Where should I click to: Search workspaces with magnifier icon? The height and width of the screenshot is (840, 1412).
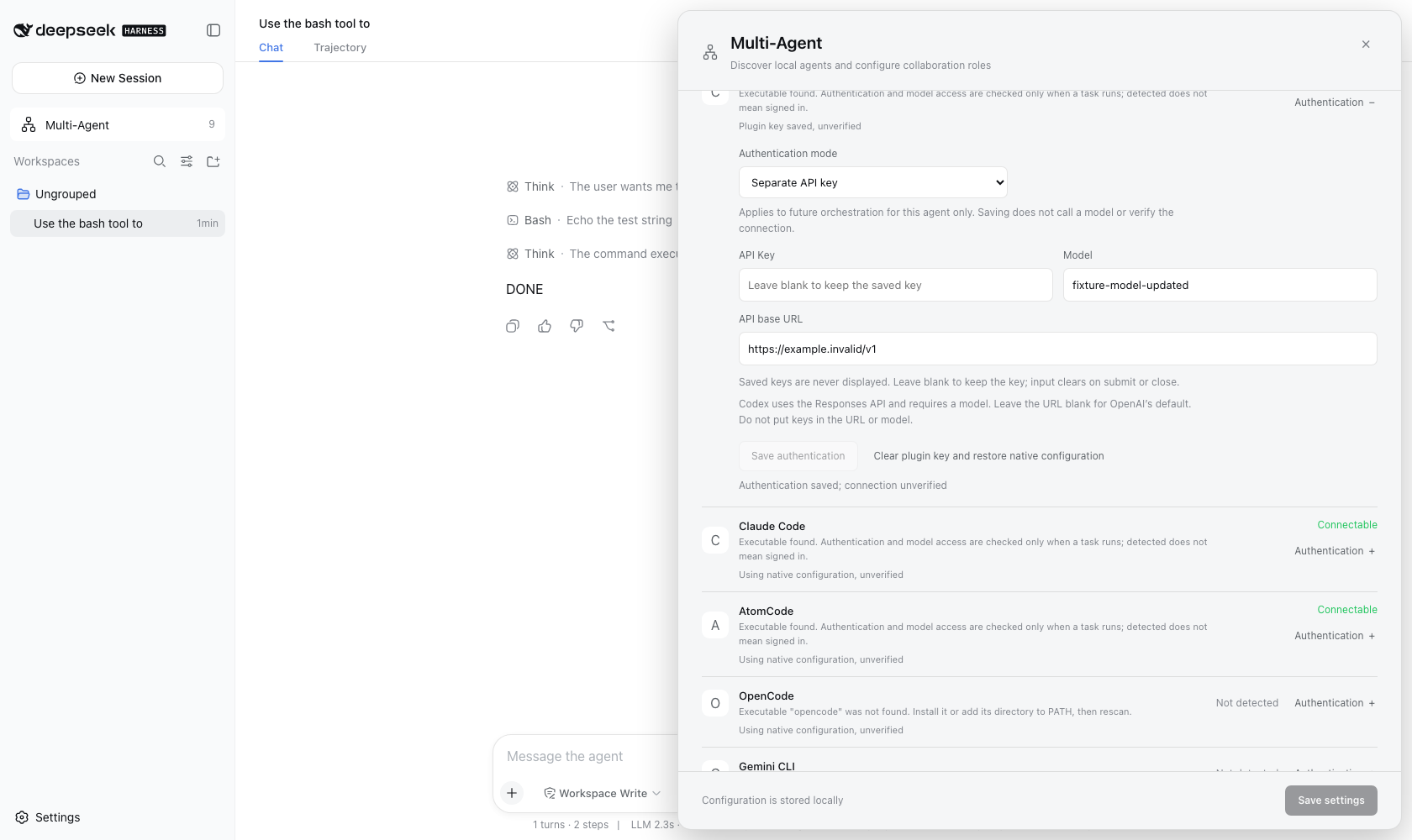coord(160,161)
